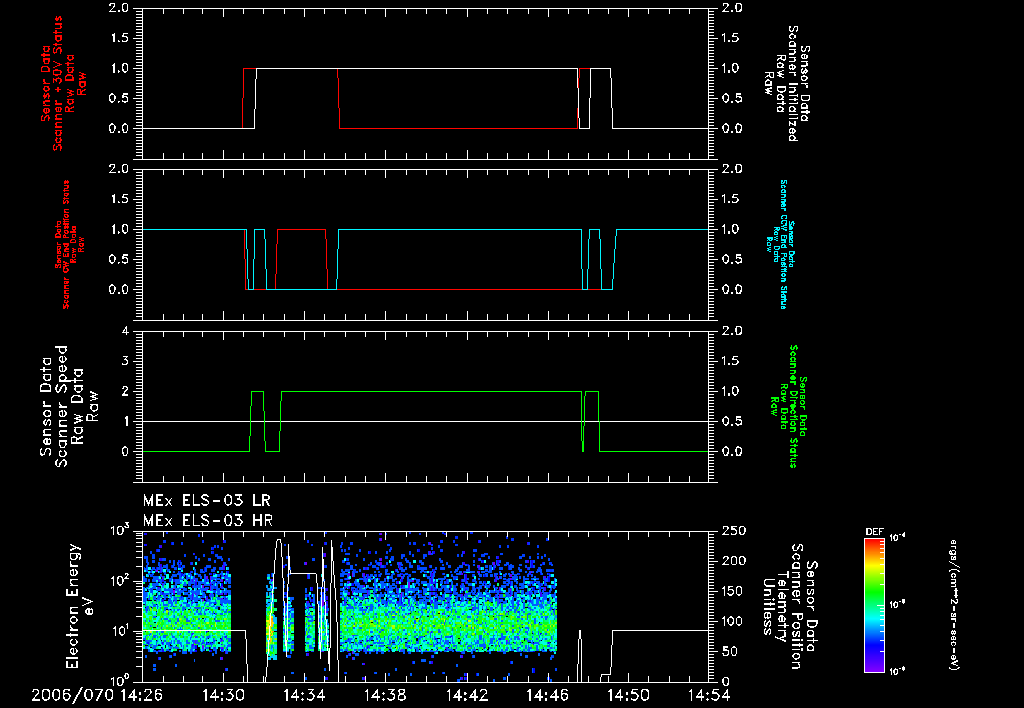
Task: Click the 14:42 time axis label
Action: coord(466,696)
